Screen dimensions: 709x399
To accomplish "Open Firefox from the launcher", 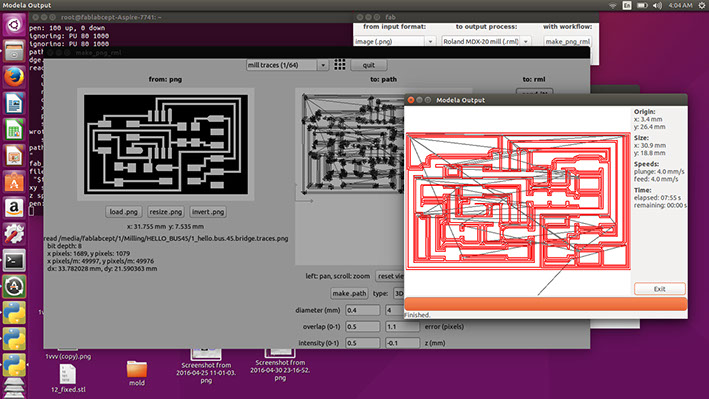I will coord(14,77).
